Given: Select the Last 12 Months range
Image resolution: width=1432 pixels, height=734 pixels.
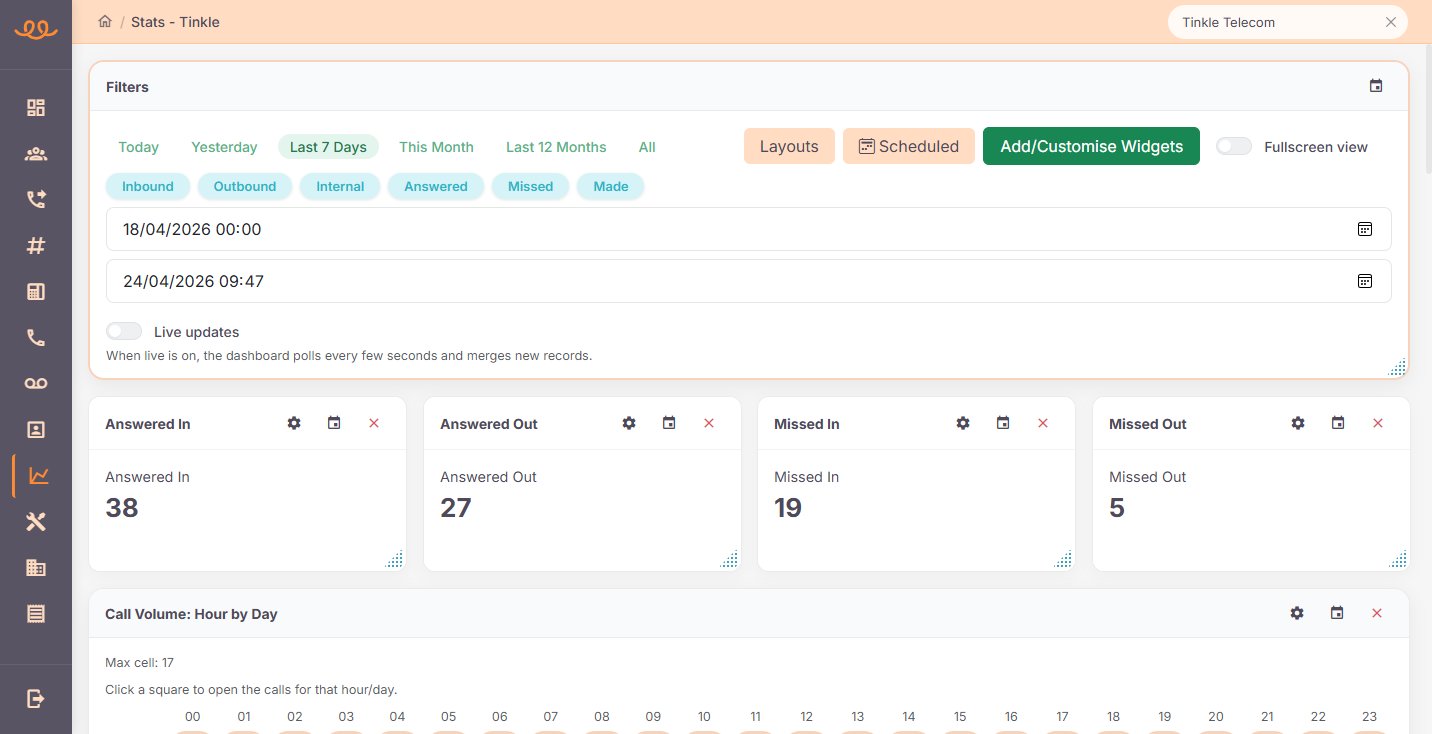Looking at the screenshot, I should 556,147.
